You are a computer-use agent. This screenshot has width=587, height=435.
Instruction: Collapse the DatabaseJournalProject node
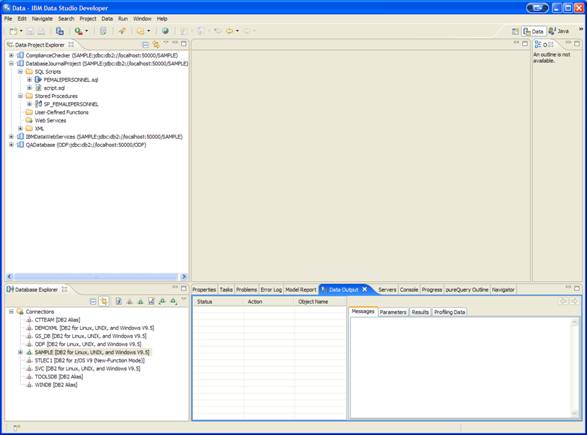click(x=11, y=64)
